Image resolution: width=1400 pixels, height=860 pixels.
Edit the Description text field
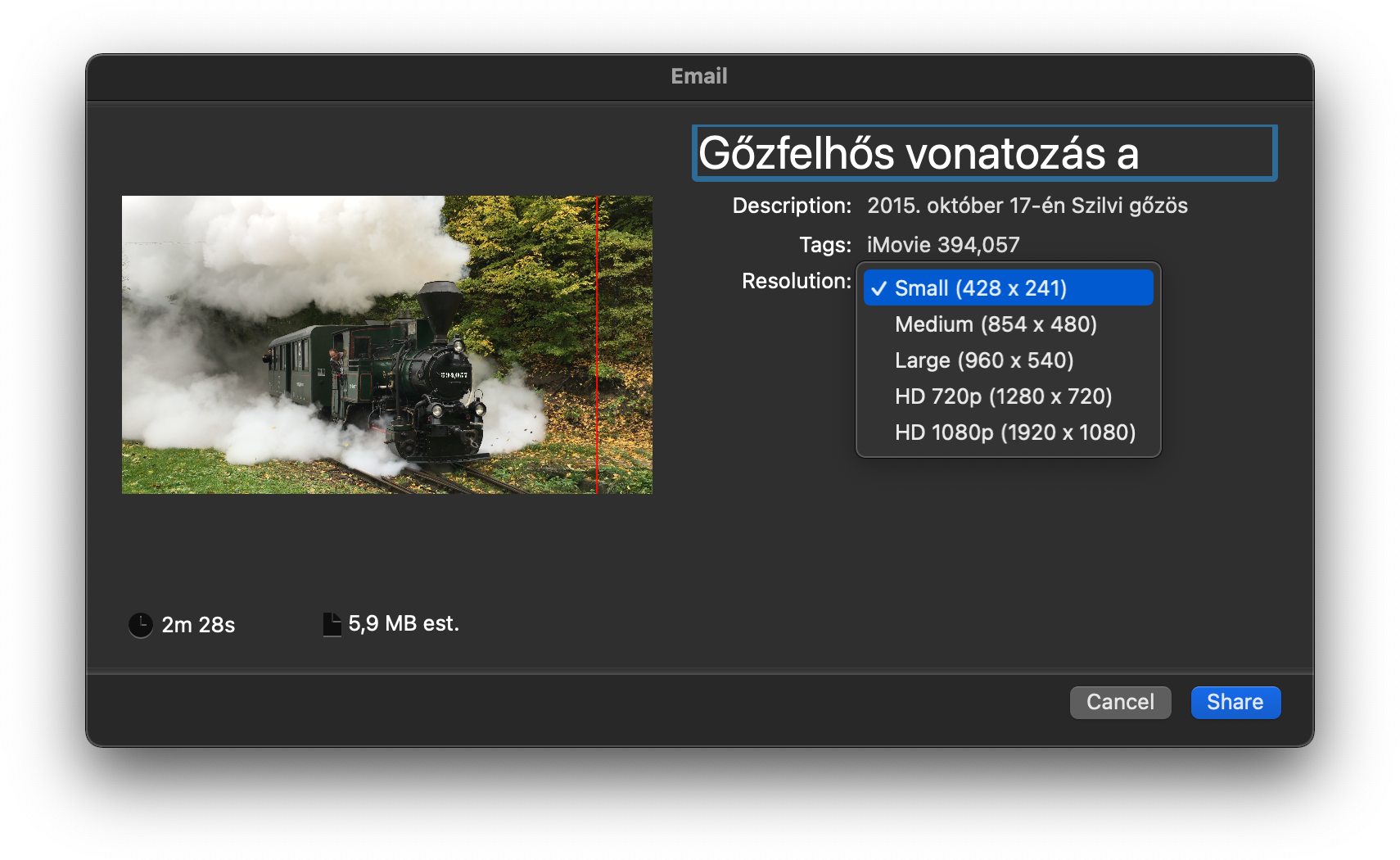[x=1027, y=206]
